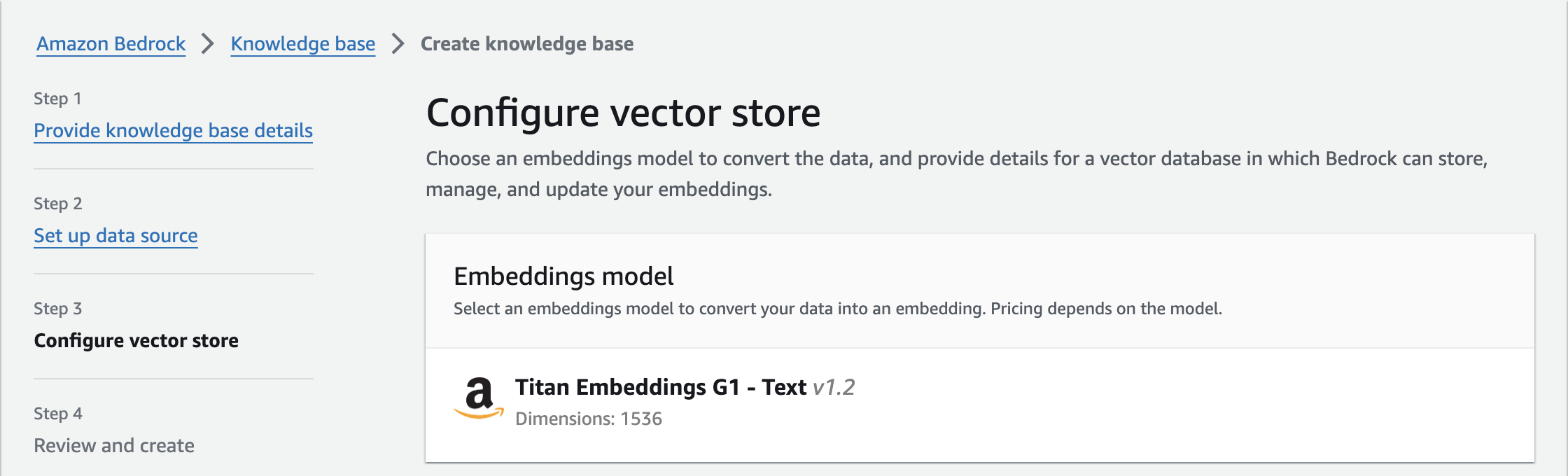Click the Step 4 label
The height and width of the screenshot is (476, 1568).
[57, 414]
